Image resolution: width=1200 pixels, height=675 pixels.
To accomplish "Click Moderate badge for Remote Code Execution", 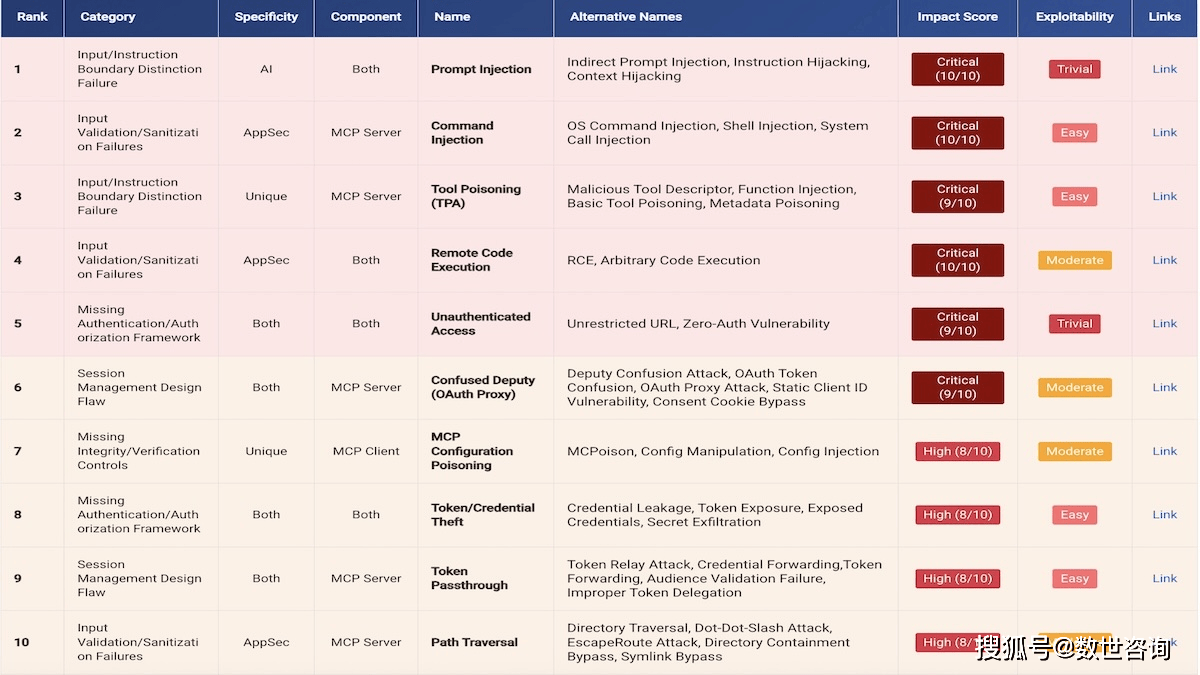I will coord(1074,260).
